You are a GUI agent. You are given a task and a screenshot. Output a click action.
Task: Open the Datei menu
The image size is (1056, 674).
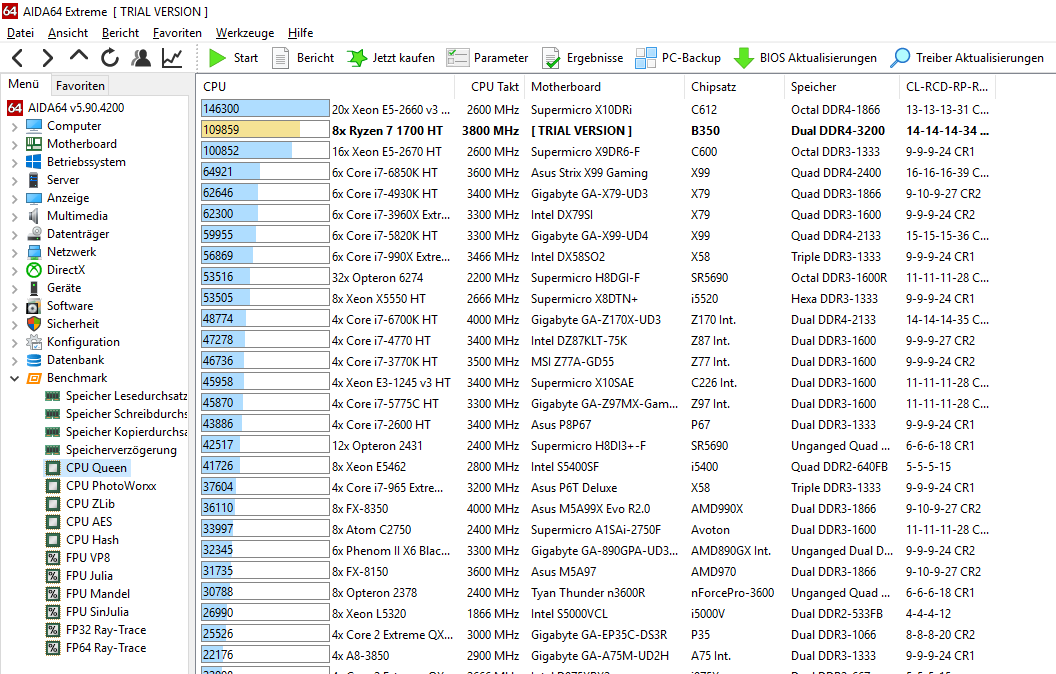pos(20,32)
